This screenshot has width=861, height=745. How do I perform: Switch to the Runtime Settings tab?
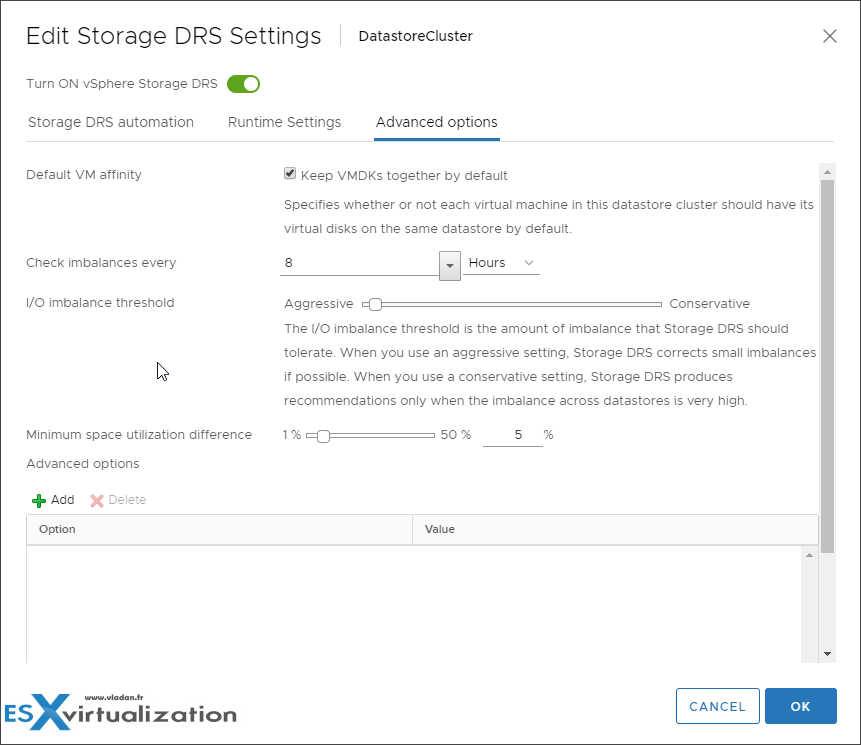pyautogui.click(x=284, y=122)
